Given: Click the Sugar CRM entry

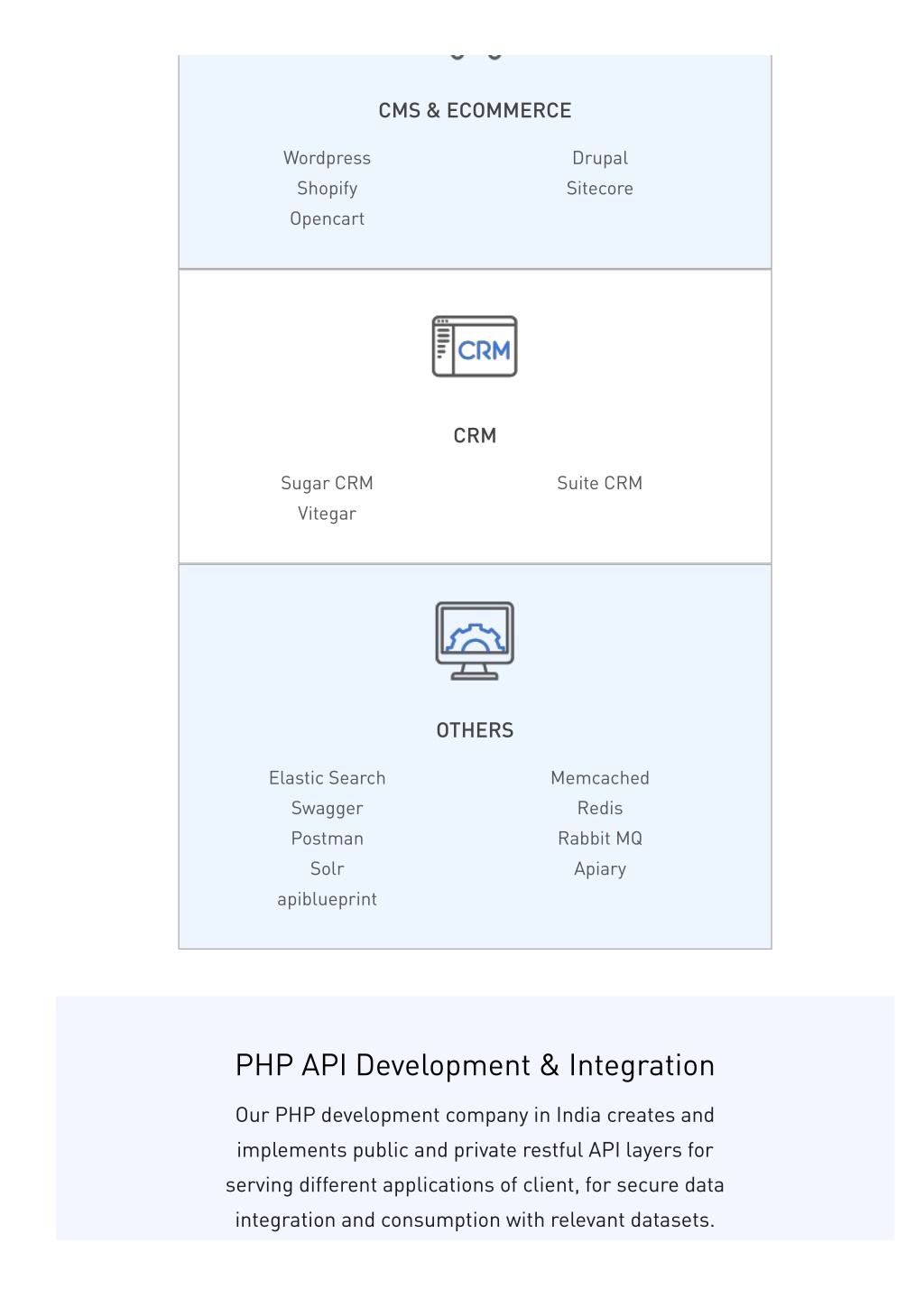Looking at the screenshot, I should point(327,483).
